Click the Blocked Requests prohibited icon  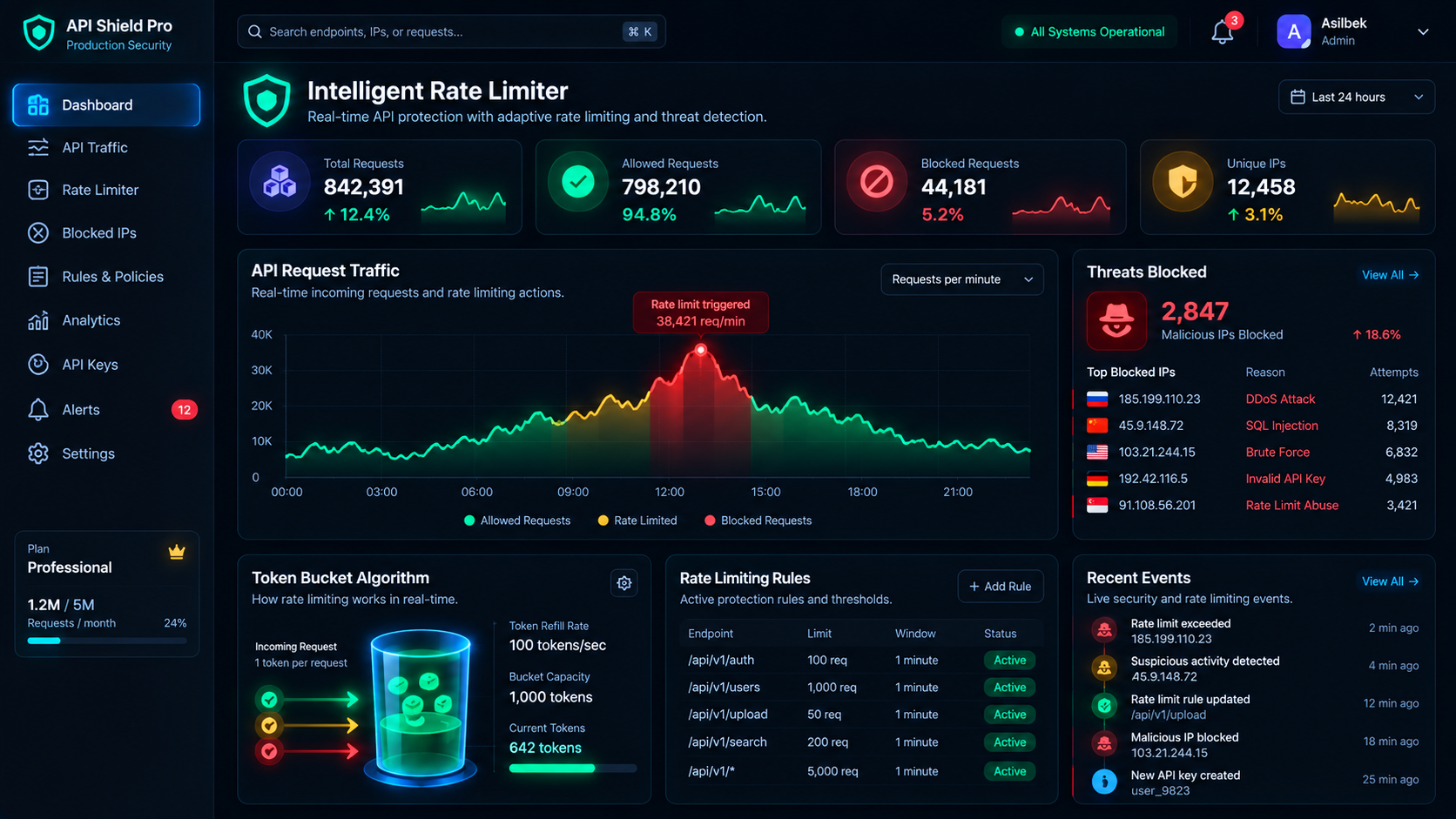point(877,182)
